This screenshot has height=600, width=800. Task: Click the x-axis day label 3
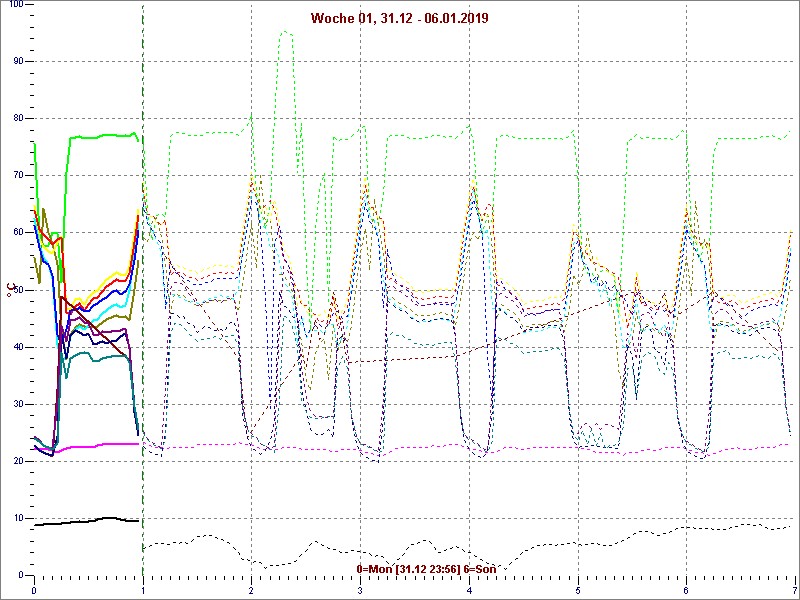coord(360,590)
